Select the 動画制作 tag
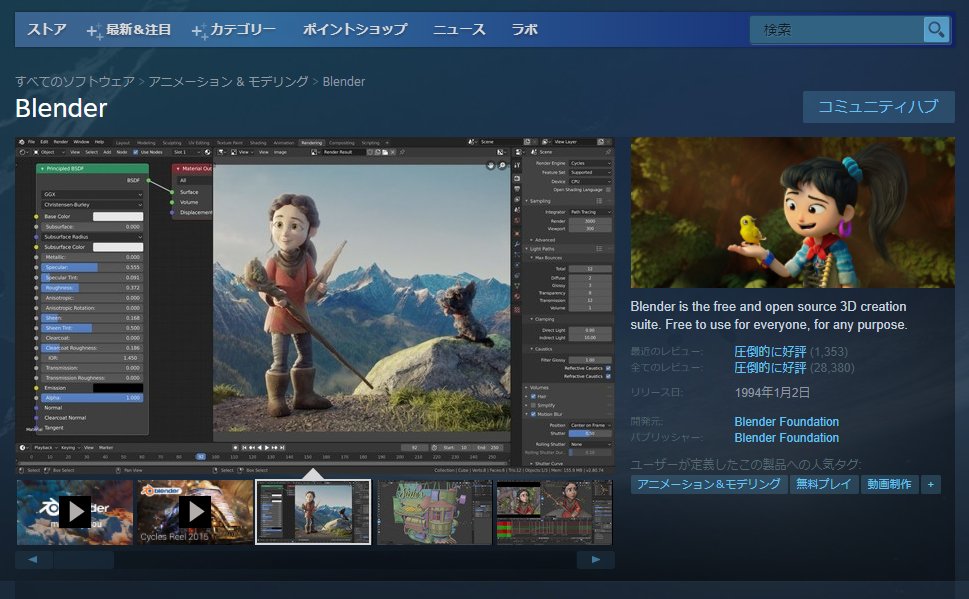969x599 pixels. point(889,484)
